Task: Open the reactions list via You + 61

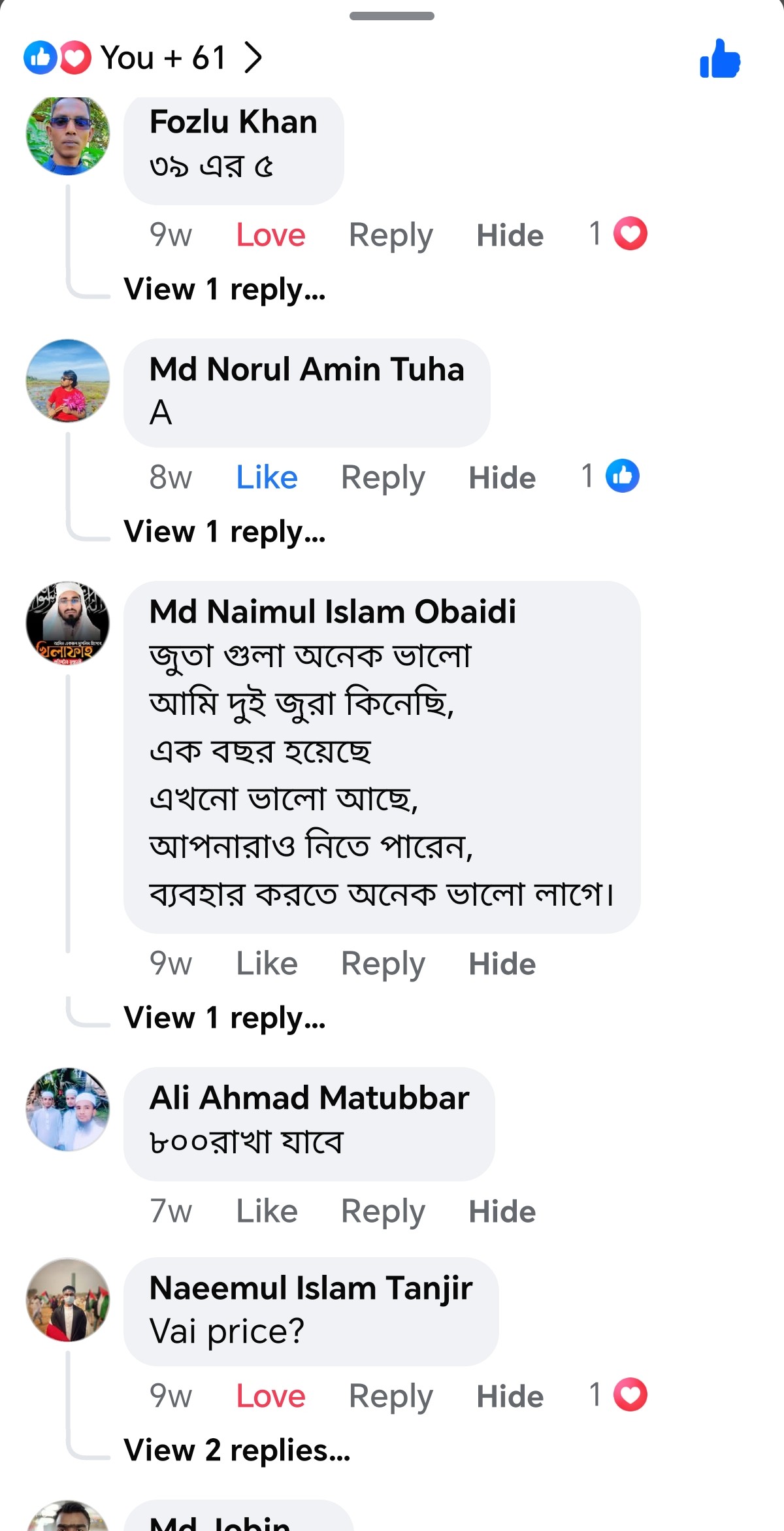Action: tap(163, 58)
